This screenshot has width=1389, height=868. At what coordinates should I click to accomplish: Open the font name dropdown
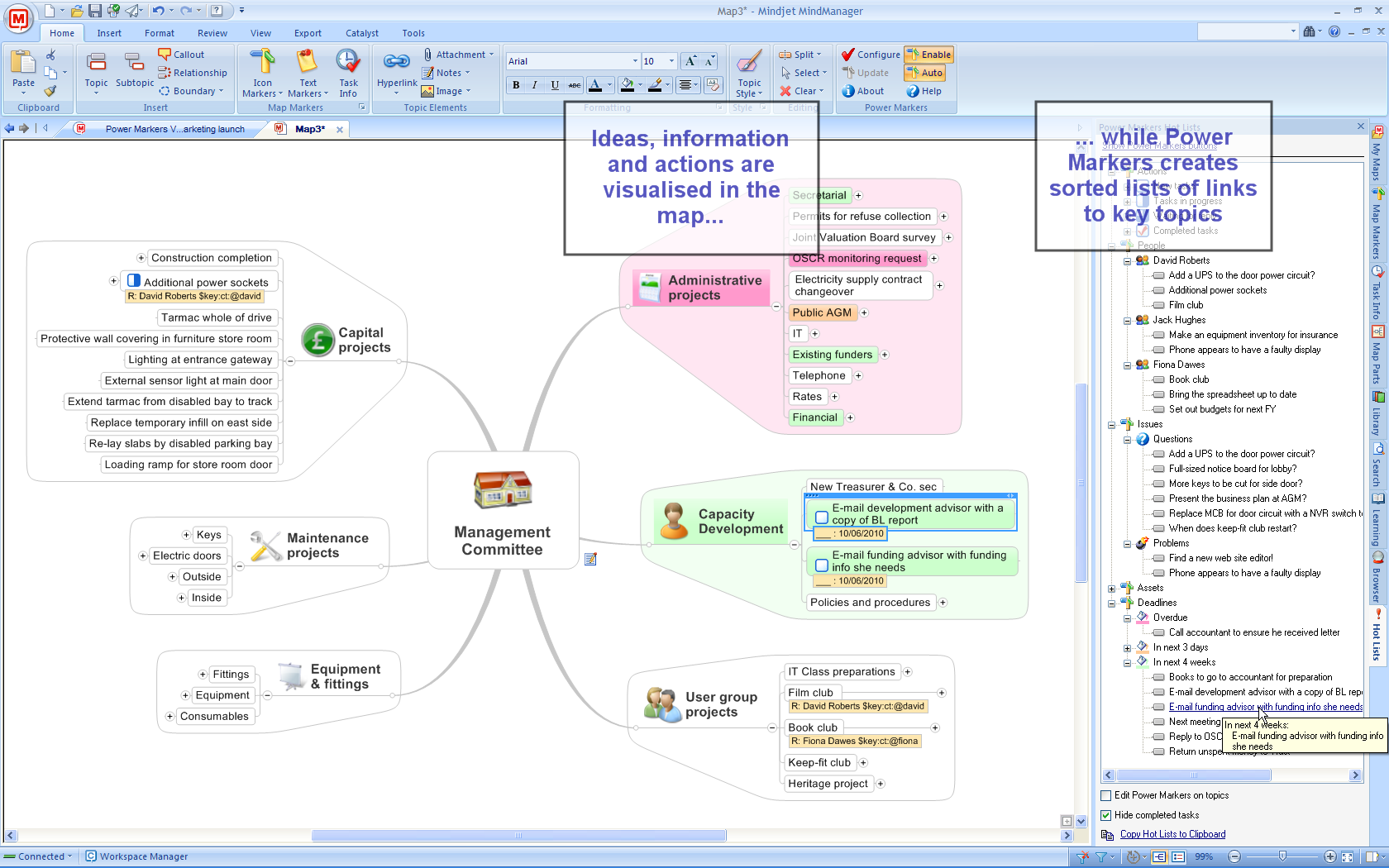pyautogui.click(x=635, y=61)
